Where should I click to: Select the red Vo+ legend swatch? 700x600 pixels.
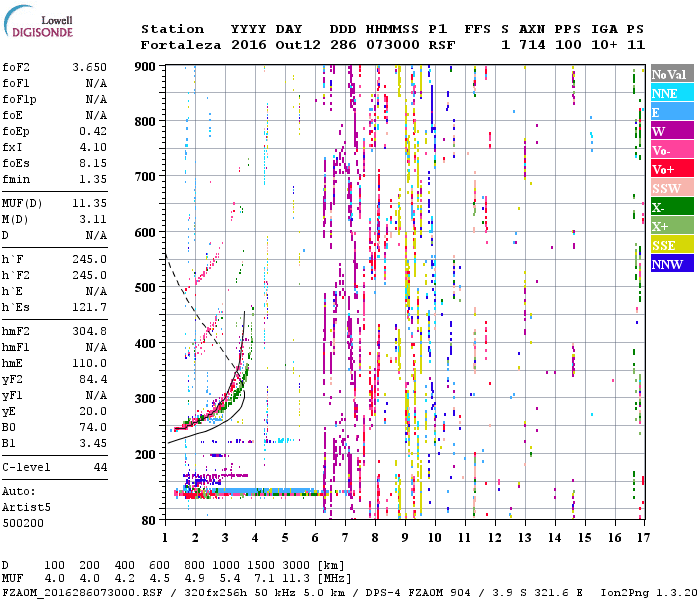point(672,169)
